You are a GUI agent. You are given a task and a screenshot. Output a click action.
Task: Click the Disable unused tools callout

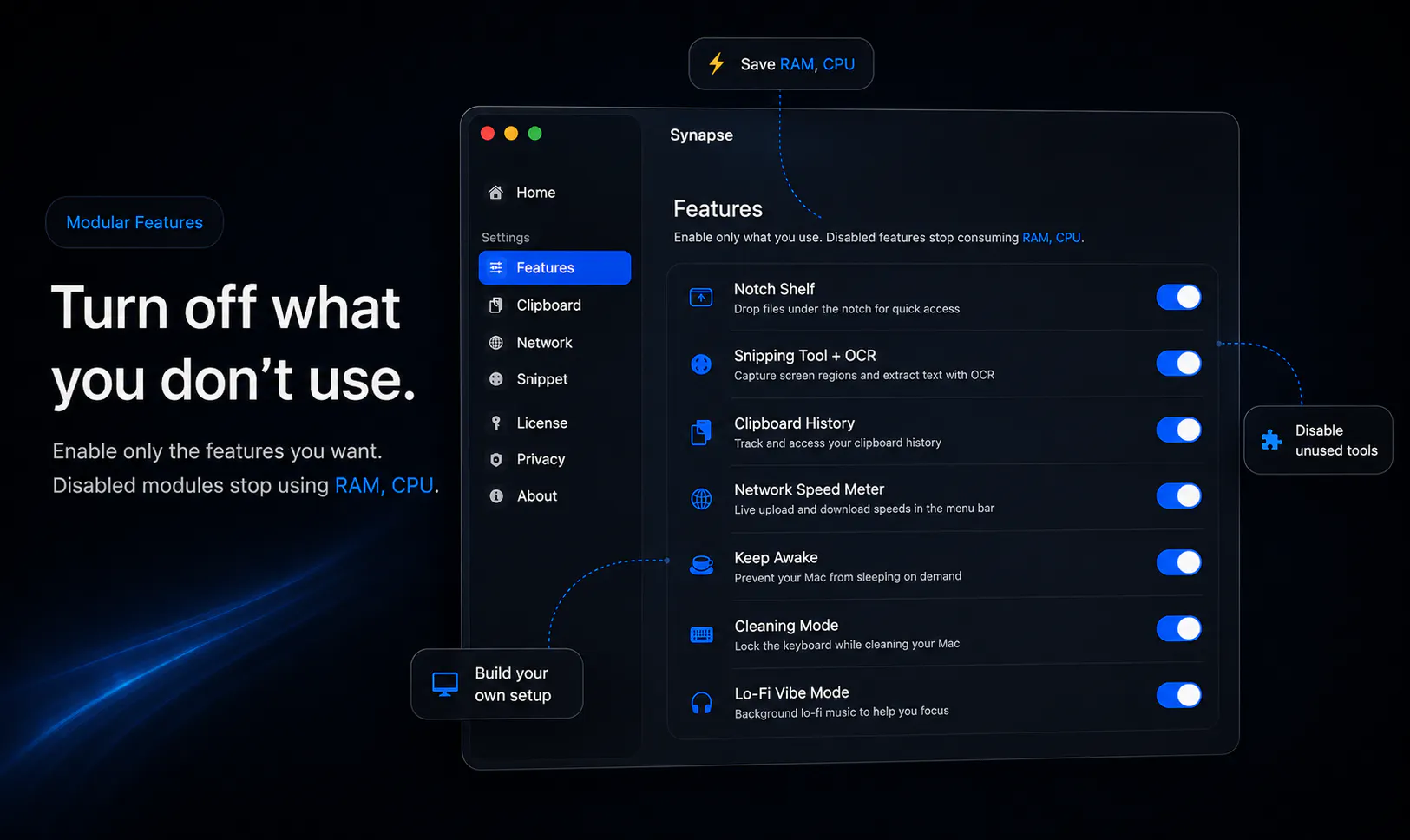(x=1318, y=440)
